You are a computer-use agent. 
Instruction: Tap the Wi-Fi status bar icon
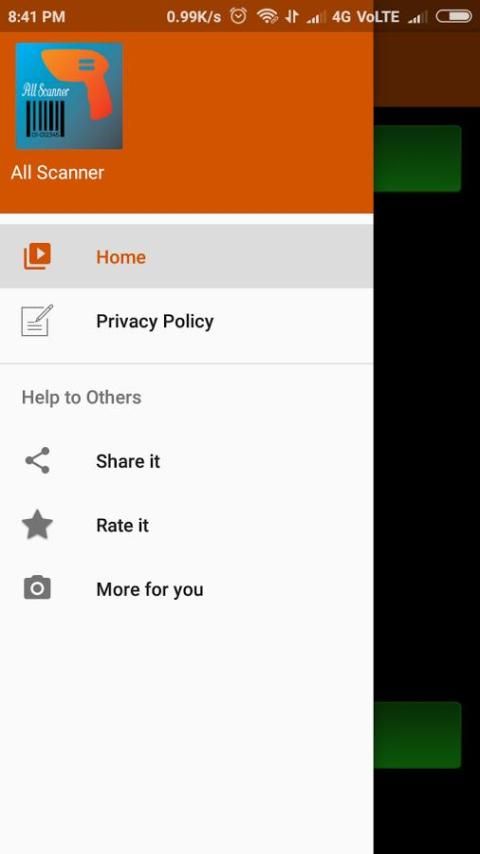pos(267,16)
